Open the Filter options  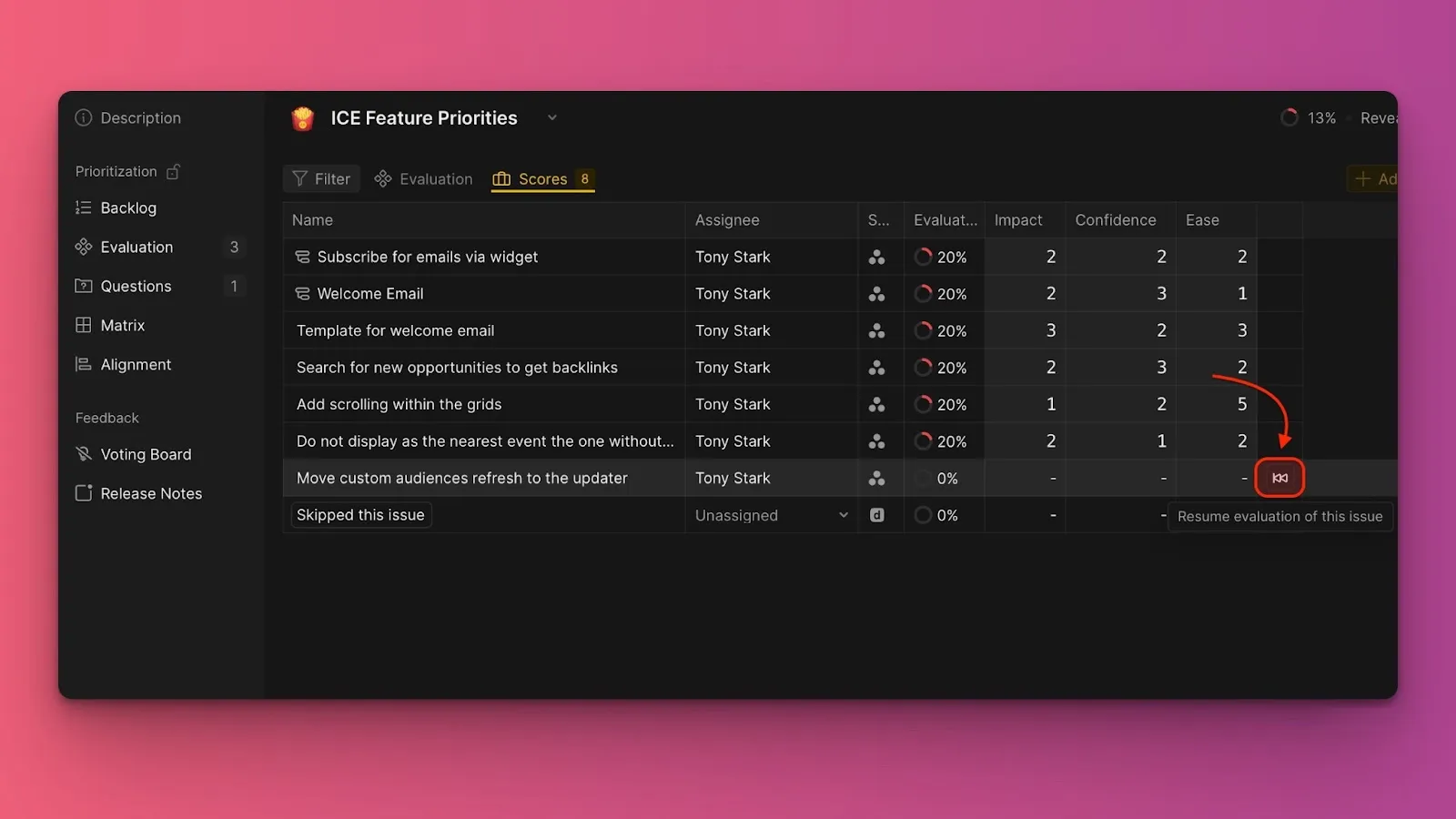[x=321, y=179]
